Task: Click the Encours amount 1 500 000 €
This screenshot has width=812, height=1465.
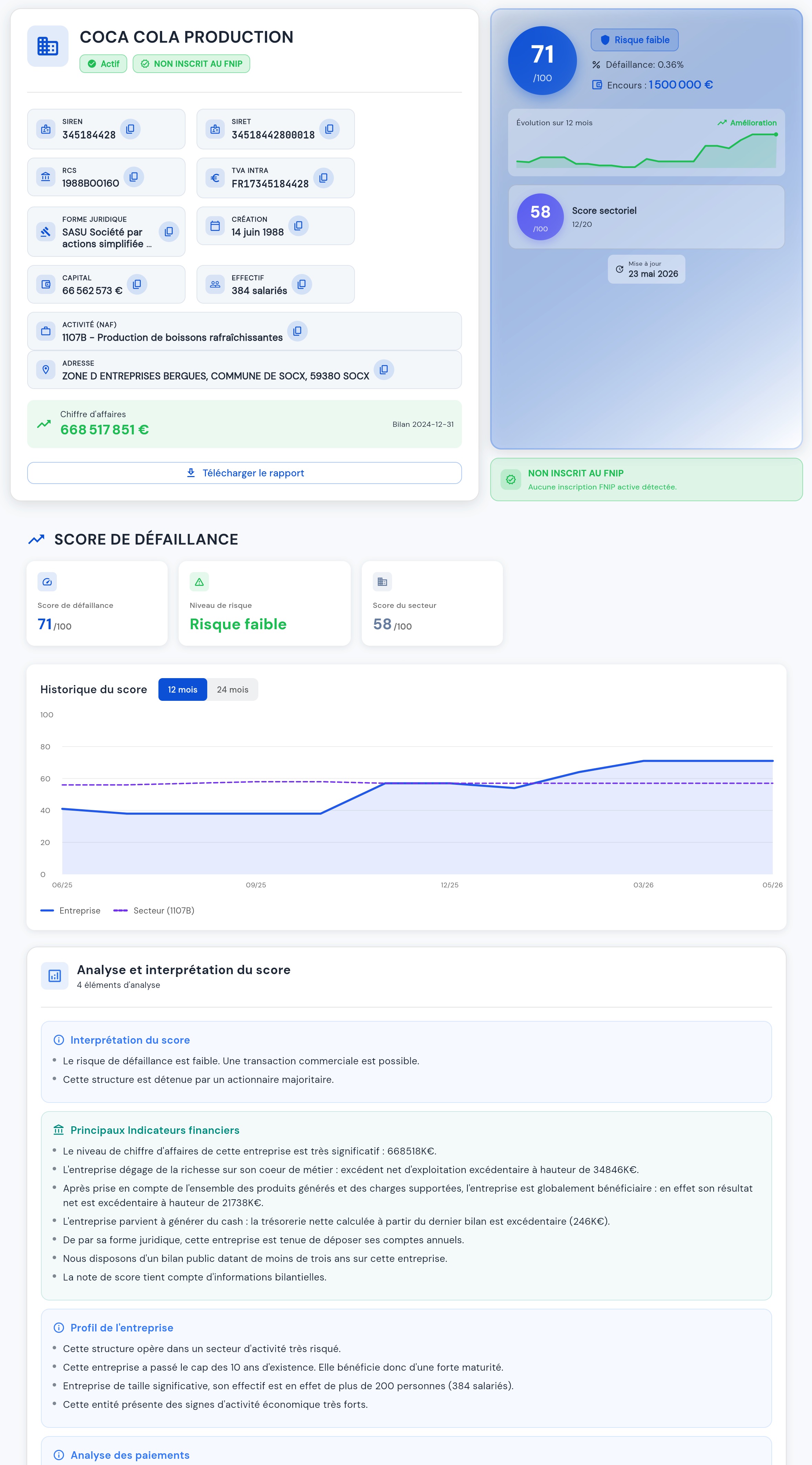Action: coord(681,85)
